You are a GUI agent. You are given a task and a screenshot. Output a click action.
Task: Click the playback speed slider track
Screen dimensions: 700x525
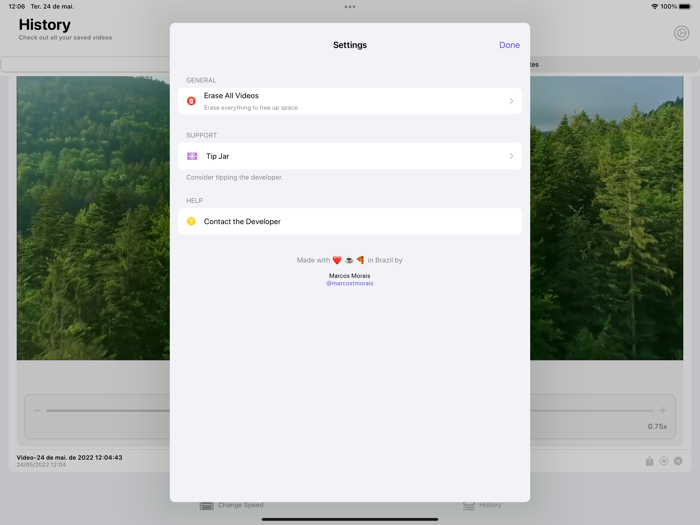[100, 410]
